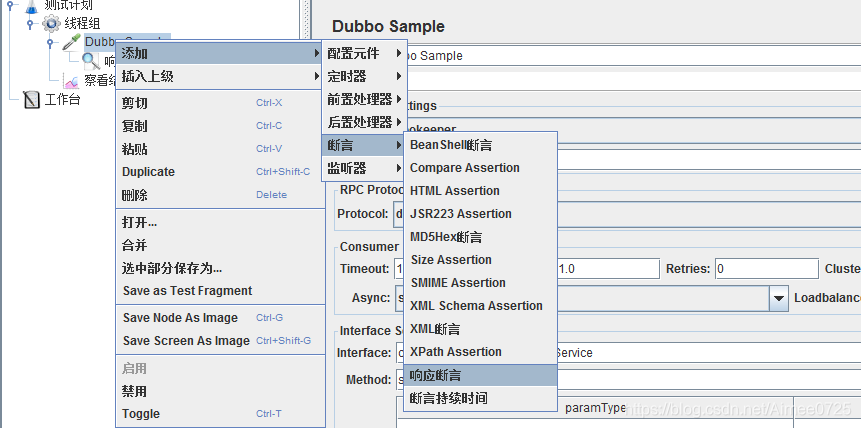Add a Size Assertion
861x428 pixels.
pos(480,260)
